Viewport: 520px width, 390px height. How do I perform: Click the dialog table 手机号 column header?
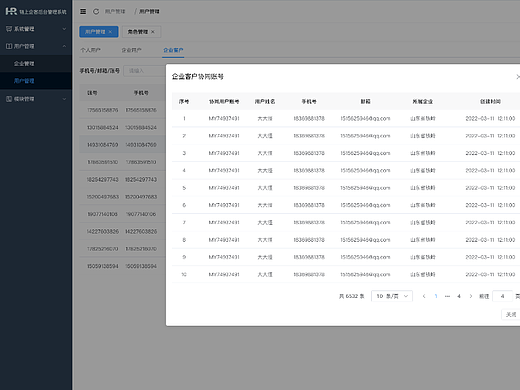309,101
